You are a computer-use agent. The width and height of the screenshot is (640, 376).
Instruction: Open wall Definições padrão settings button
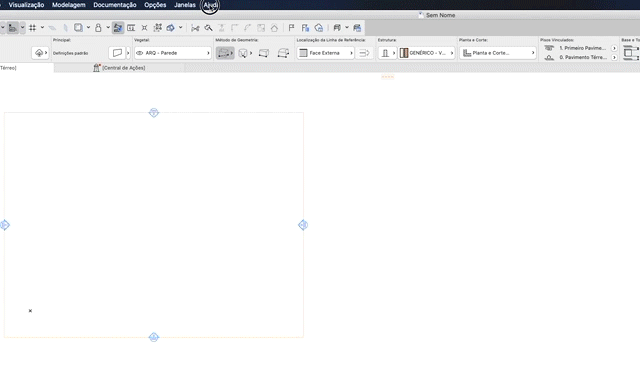point(117,53)
